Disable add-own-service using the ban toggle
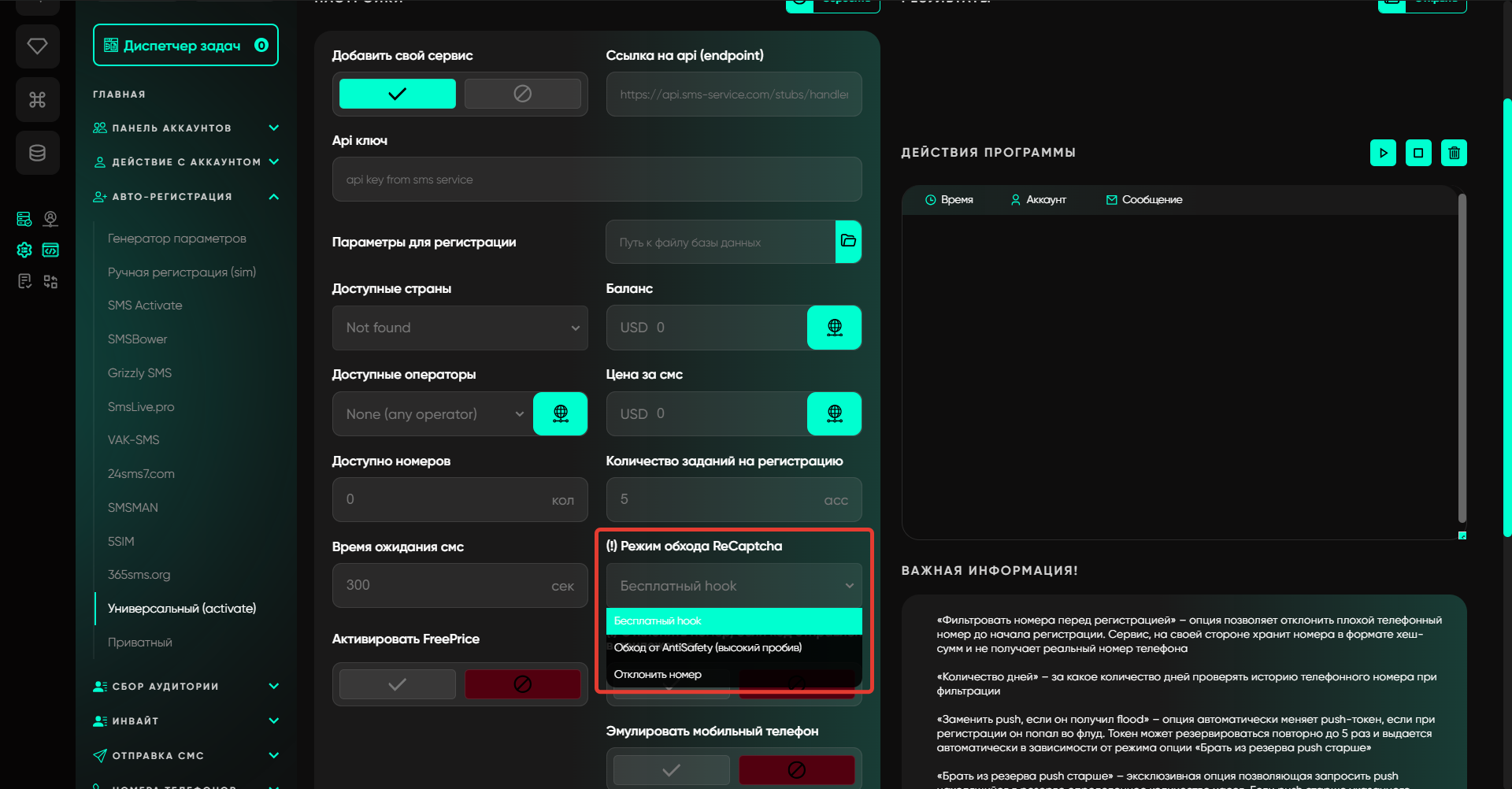Image resolution: width=1512 pixels, height=789 pixels. point(522,94)
